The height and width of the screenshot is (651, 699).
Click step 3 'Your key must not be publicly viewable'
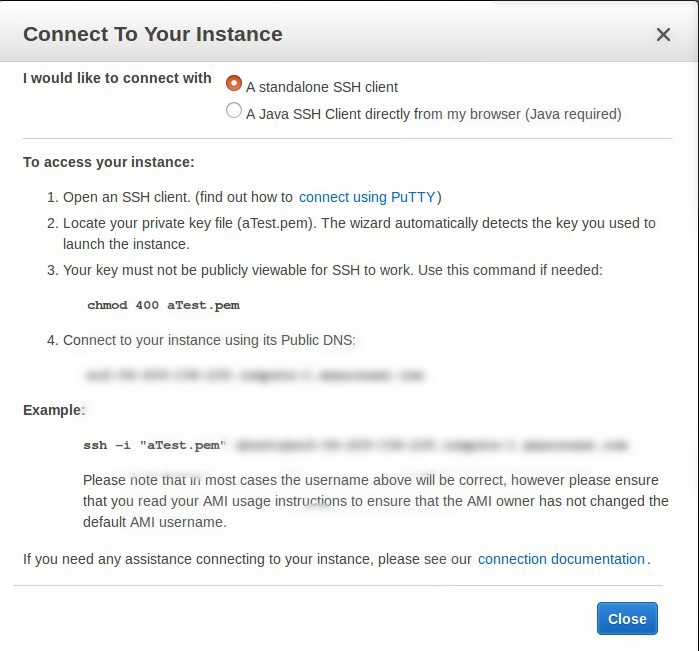[333, 270]
